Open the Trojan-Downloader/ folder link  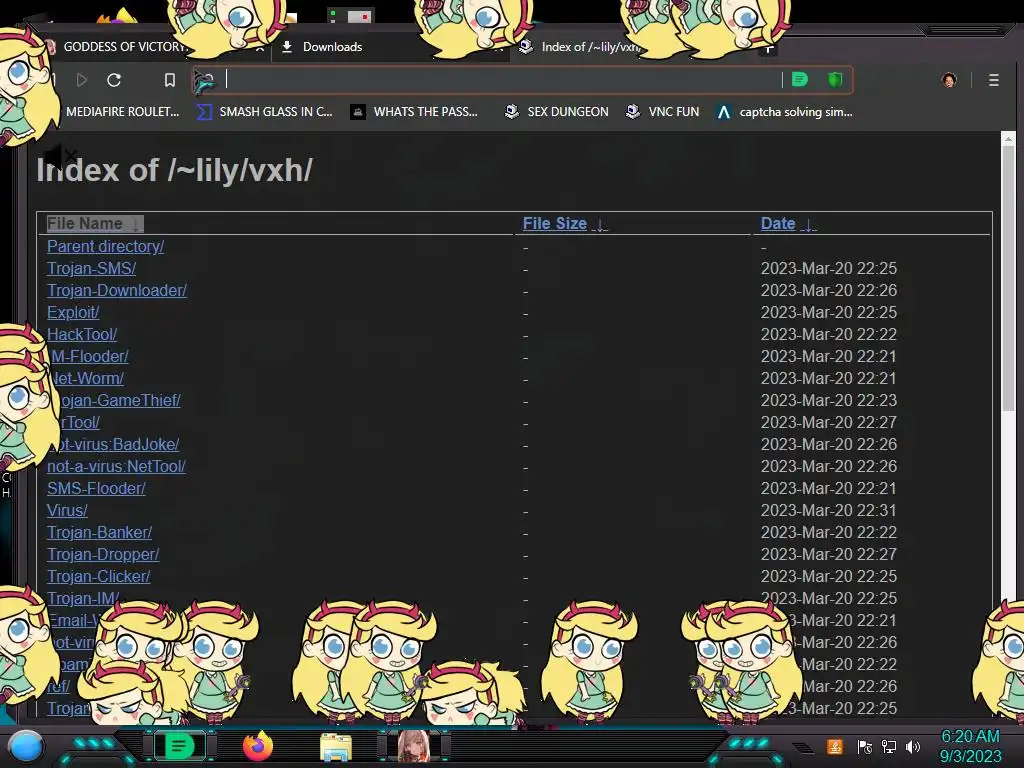pos(117,290)
